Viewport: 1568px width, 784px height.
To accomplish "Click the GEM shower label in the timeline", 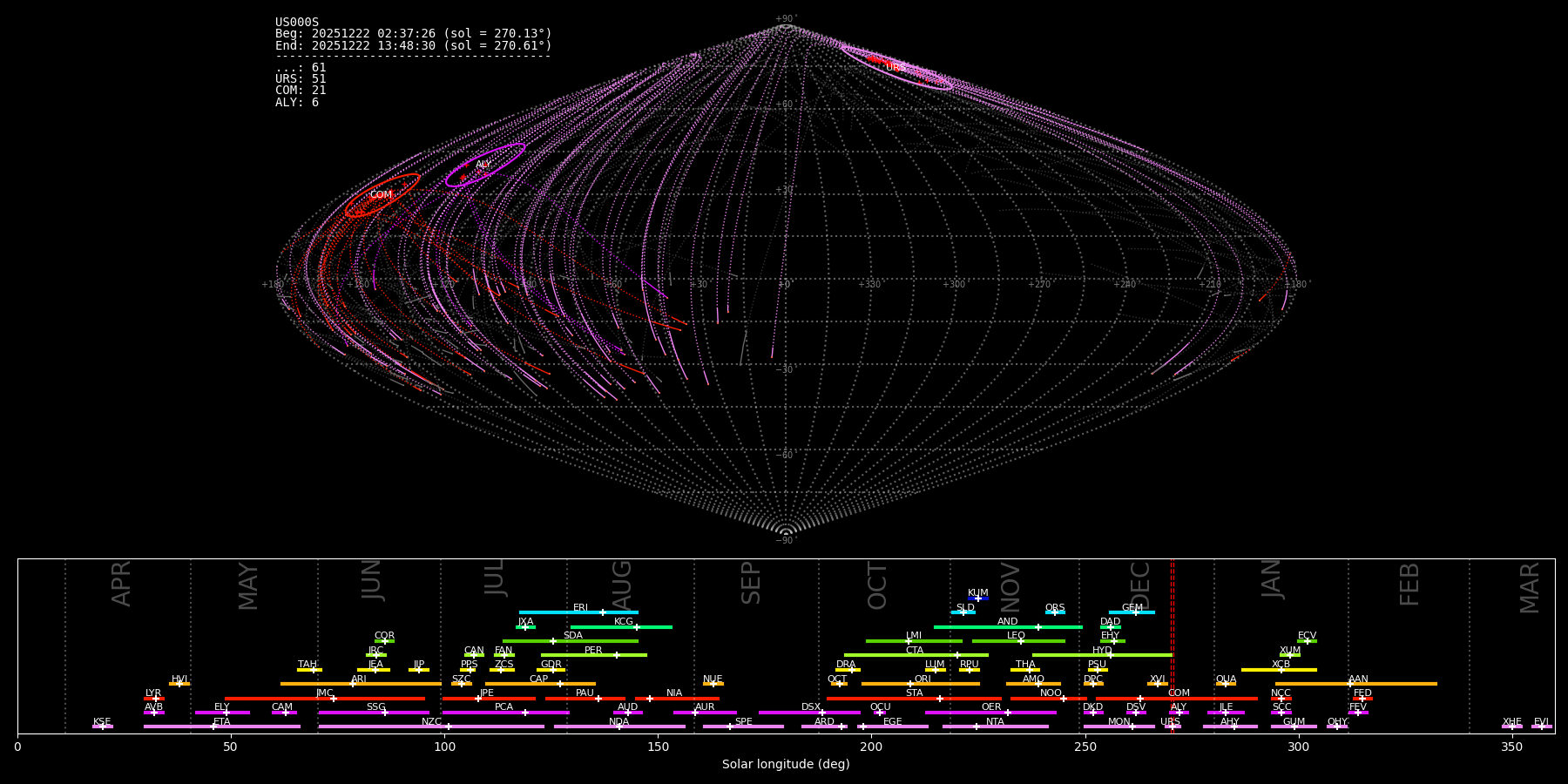I will point(1132,608).
